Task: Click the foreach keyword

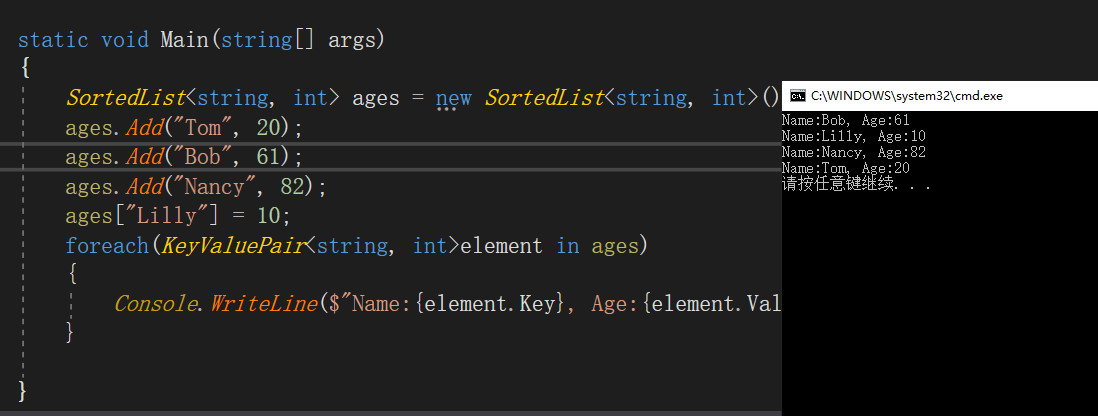Action: [x=107, y=245]
